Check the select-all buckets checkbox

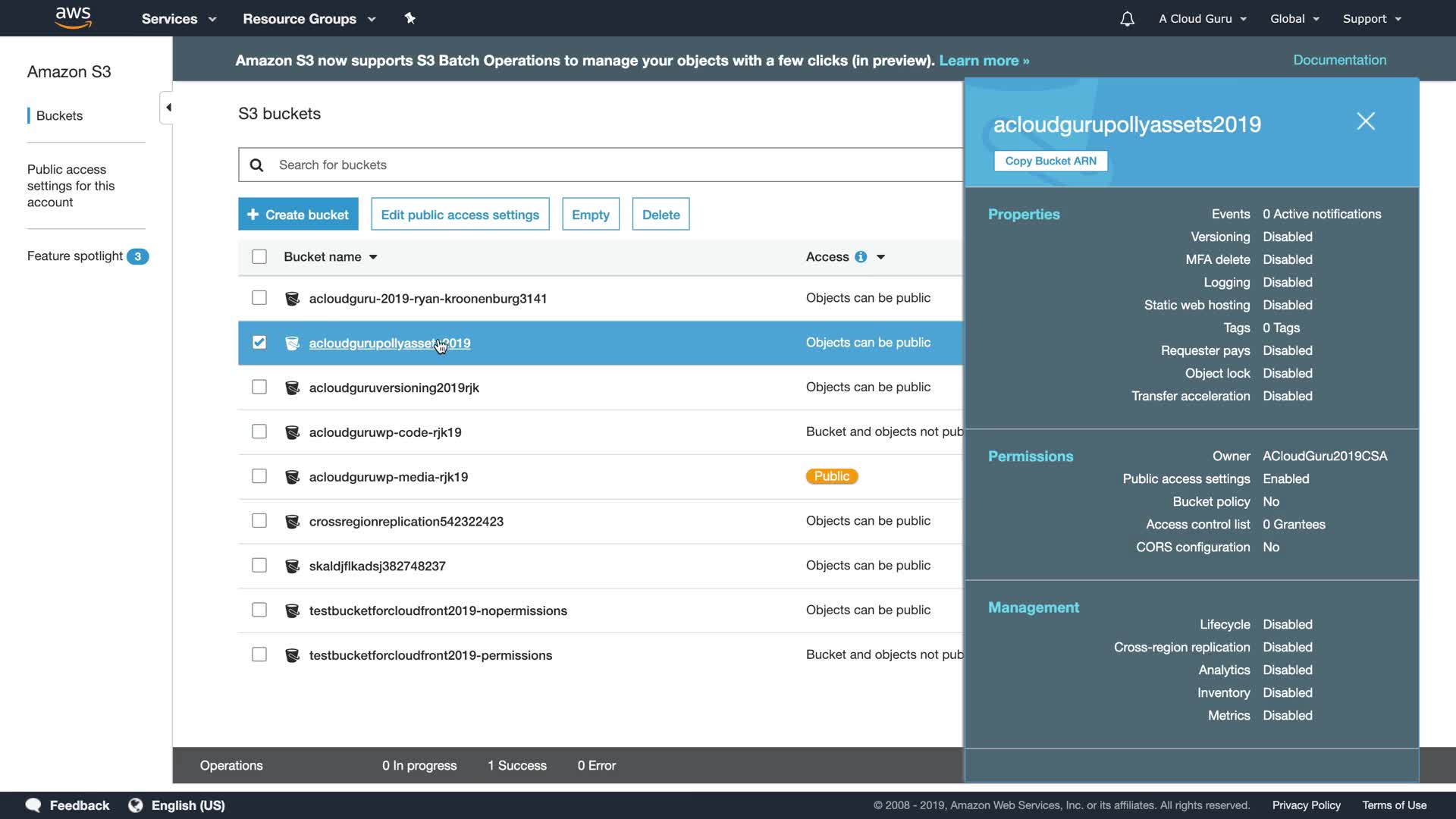[259, 257]
